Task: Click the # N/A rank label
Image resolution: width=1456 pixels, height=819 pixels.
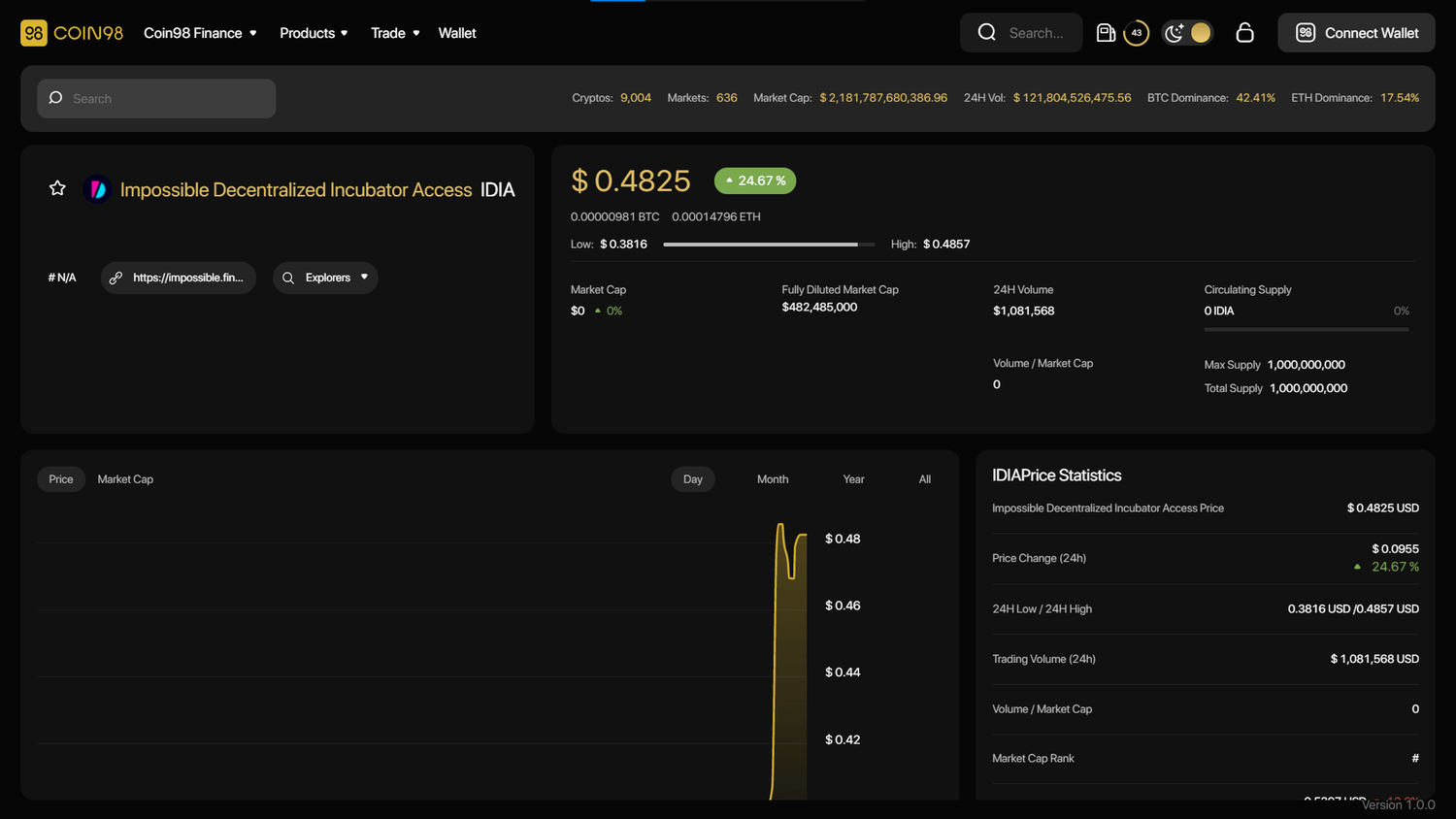Action: click(x=62, y=278)
